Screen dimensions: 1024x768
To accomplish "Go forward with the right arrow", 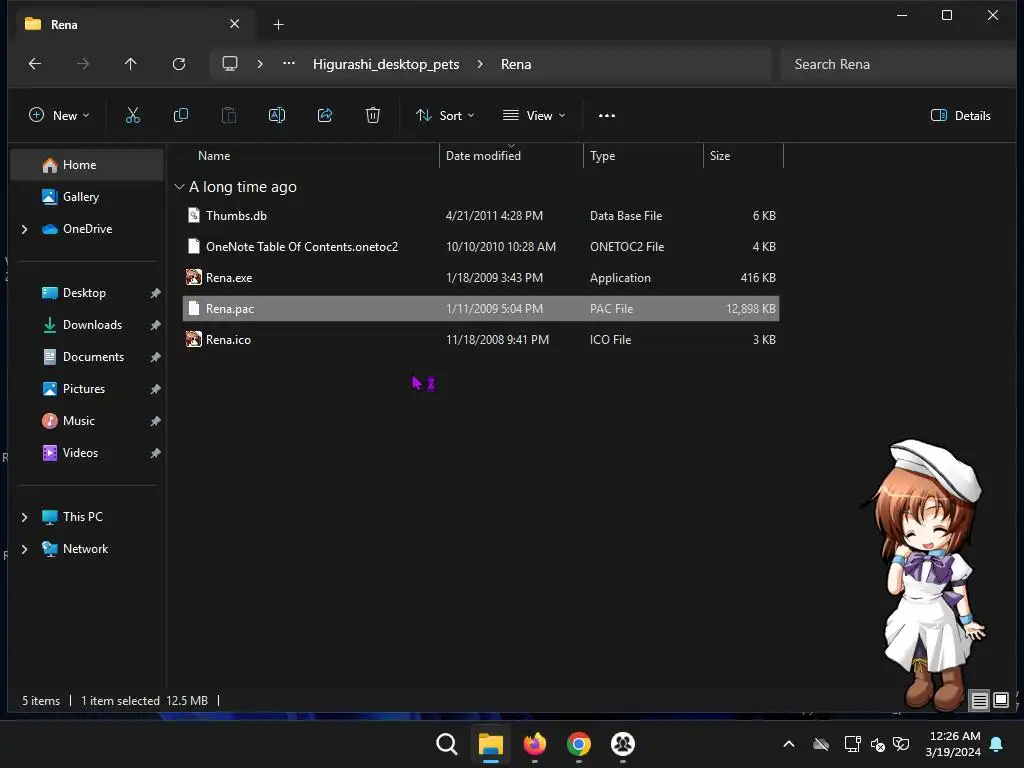I will [x=83, y=64].
